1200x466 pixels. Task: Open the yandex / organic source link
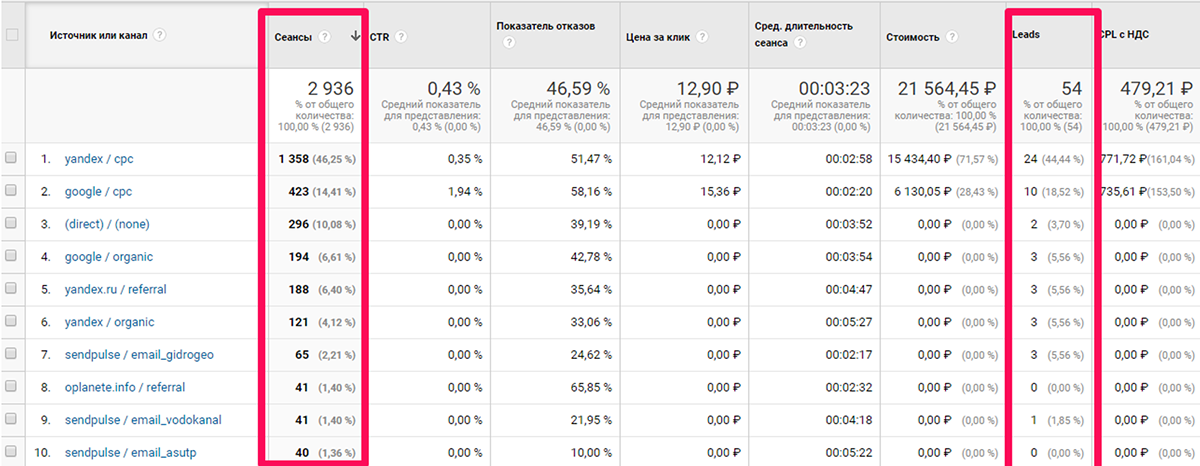110,322
